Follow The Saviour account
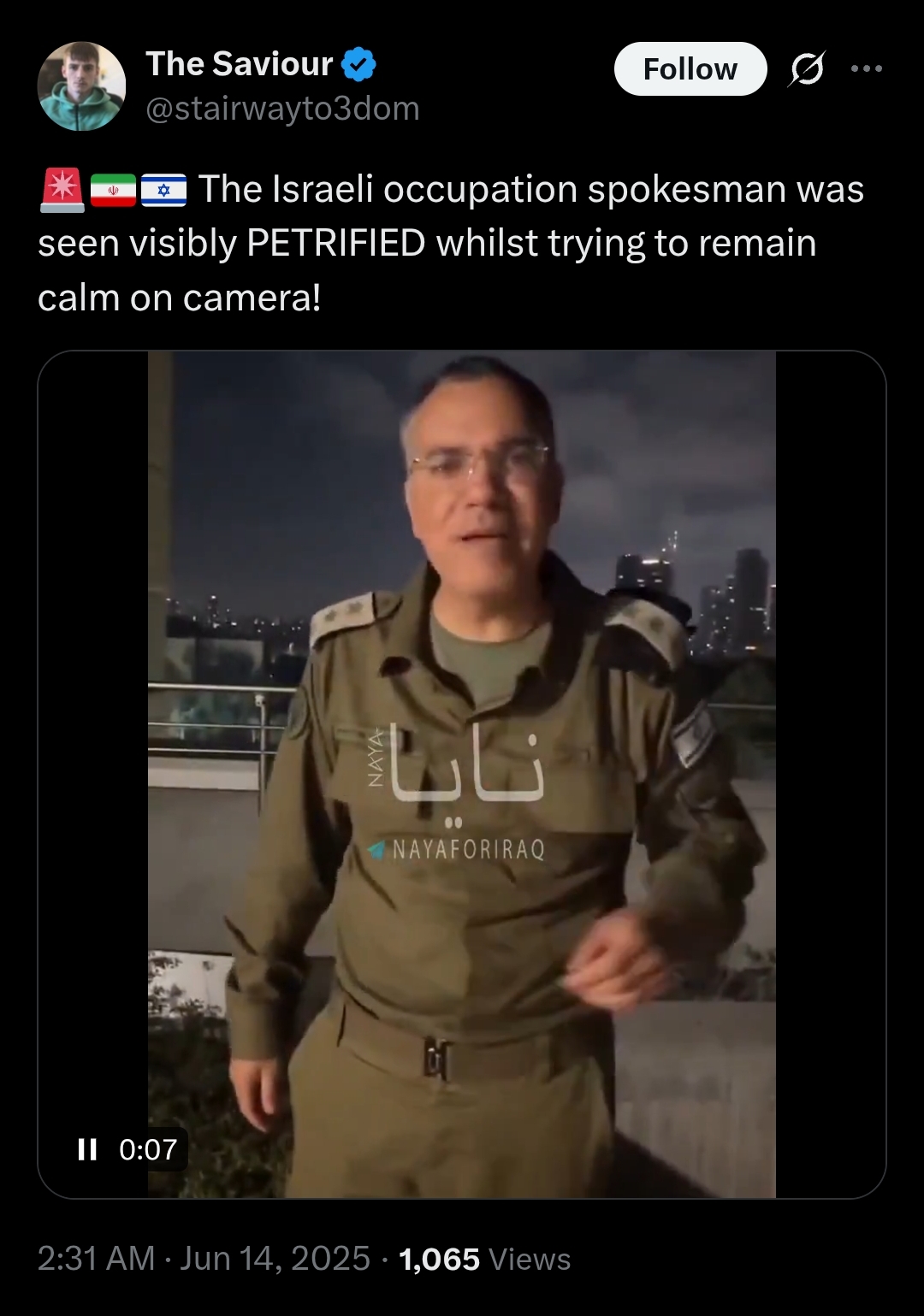The width and height of the screenshot is (924, 1316). point(690,68)
